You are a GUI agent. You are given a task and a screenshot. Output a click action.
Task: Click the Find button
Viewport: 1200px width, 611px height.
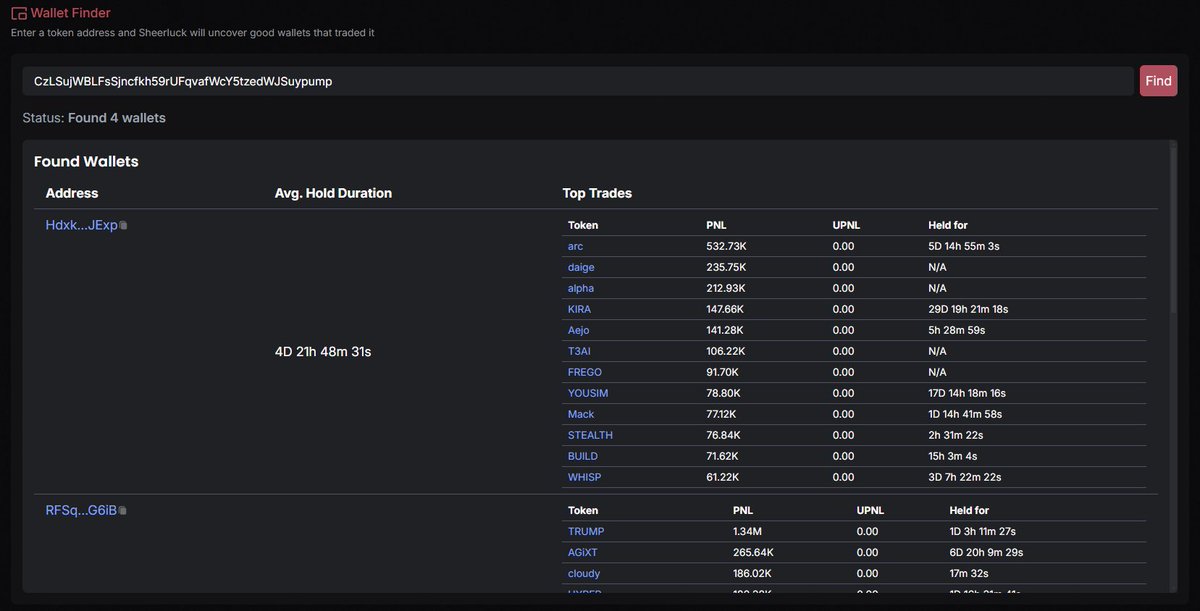tap(1158, 81)
